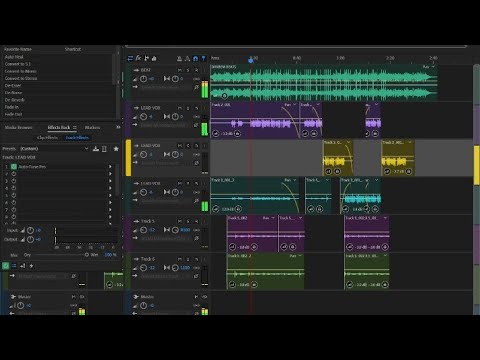The height and width of the screenshot is (360, 480).
Task: Switch to the Effects Rack tab
Action: [x=59, y=127]
